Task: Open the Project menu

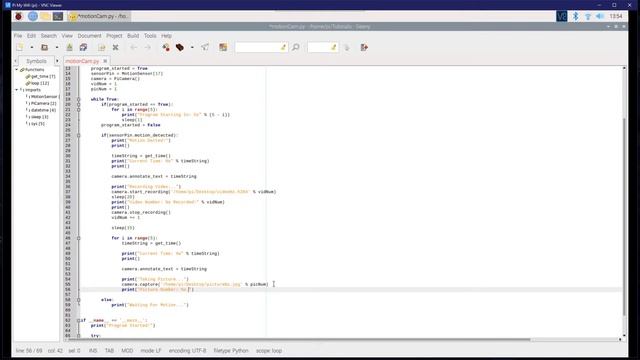Action: pos(114,36)
